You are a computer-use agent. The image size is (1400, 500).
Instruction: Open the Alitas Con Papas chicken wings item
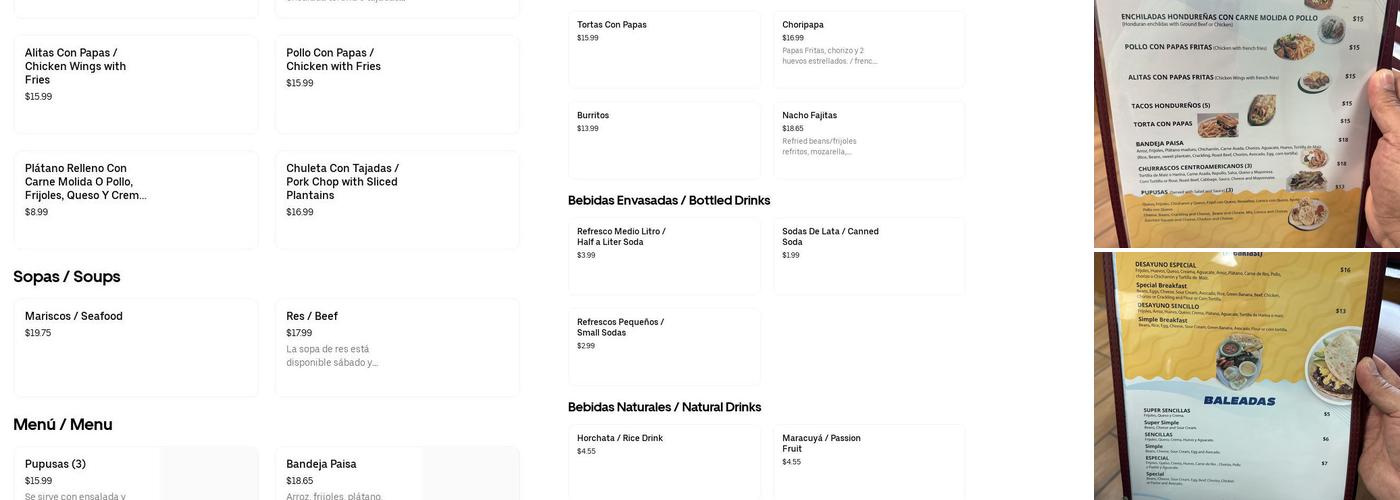(135, 84)
